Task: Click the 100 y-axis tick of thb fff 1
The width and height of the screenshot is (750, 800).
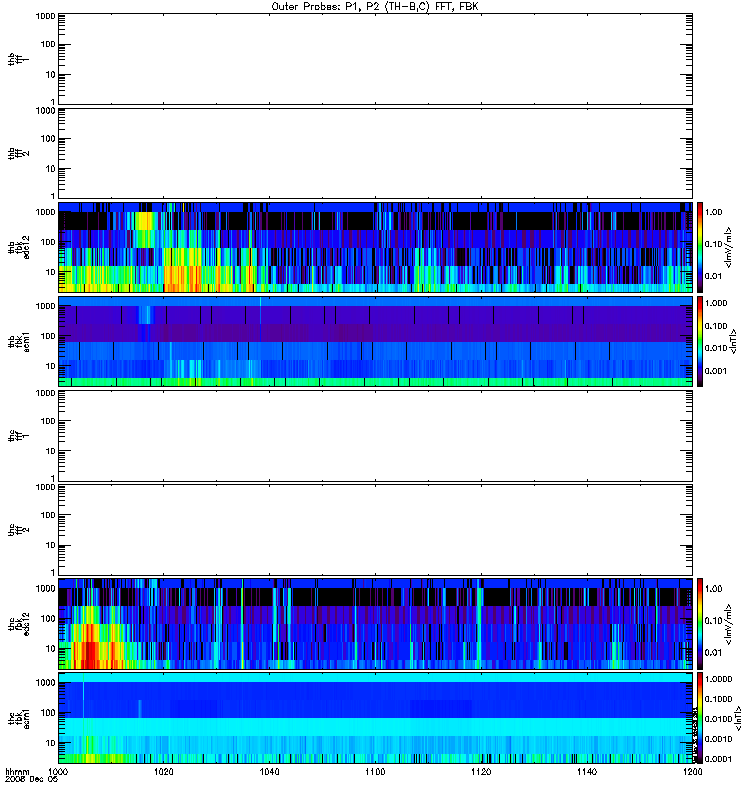Action: (x=48, y=44)
